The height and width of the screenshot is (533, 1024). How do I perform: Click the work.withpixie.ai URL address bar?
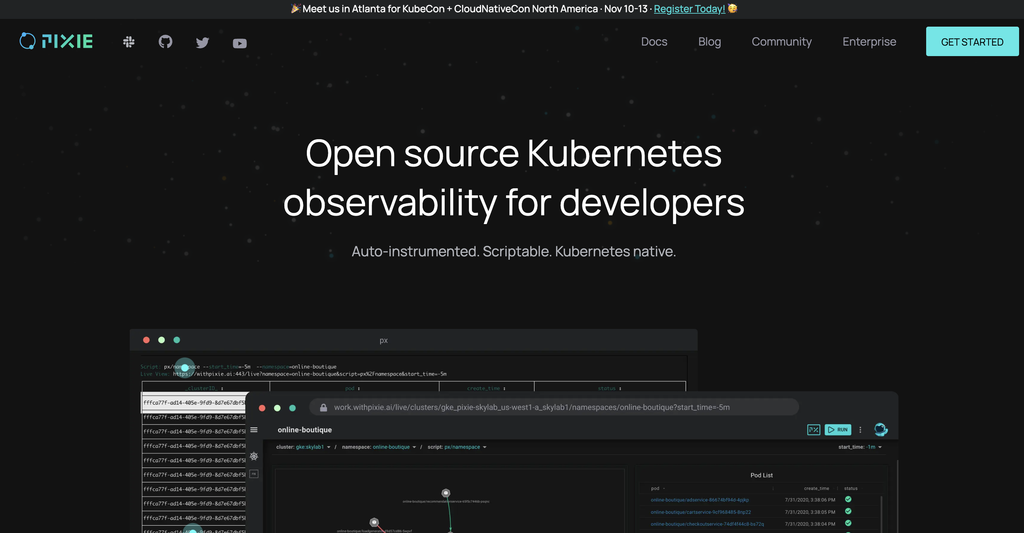tap(554, 407)
